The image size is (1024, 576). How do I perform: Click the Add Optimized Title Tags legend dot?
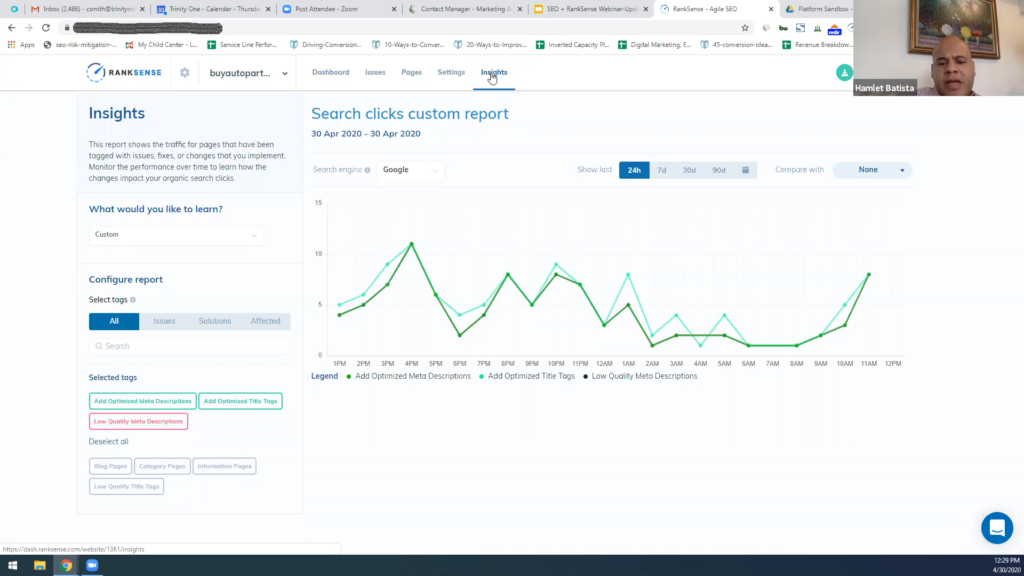click(481, 377)
